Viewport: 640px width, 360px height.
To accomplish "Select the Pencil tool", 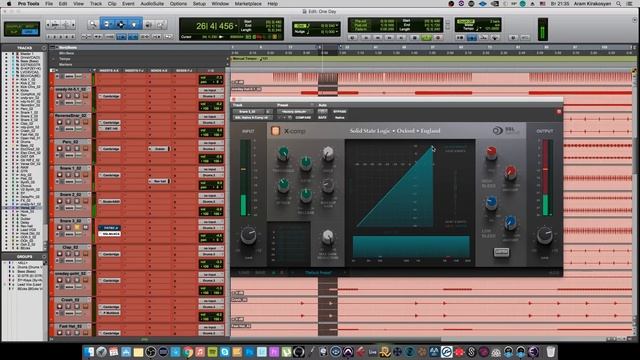I will (x=161, y=24).
